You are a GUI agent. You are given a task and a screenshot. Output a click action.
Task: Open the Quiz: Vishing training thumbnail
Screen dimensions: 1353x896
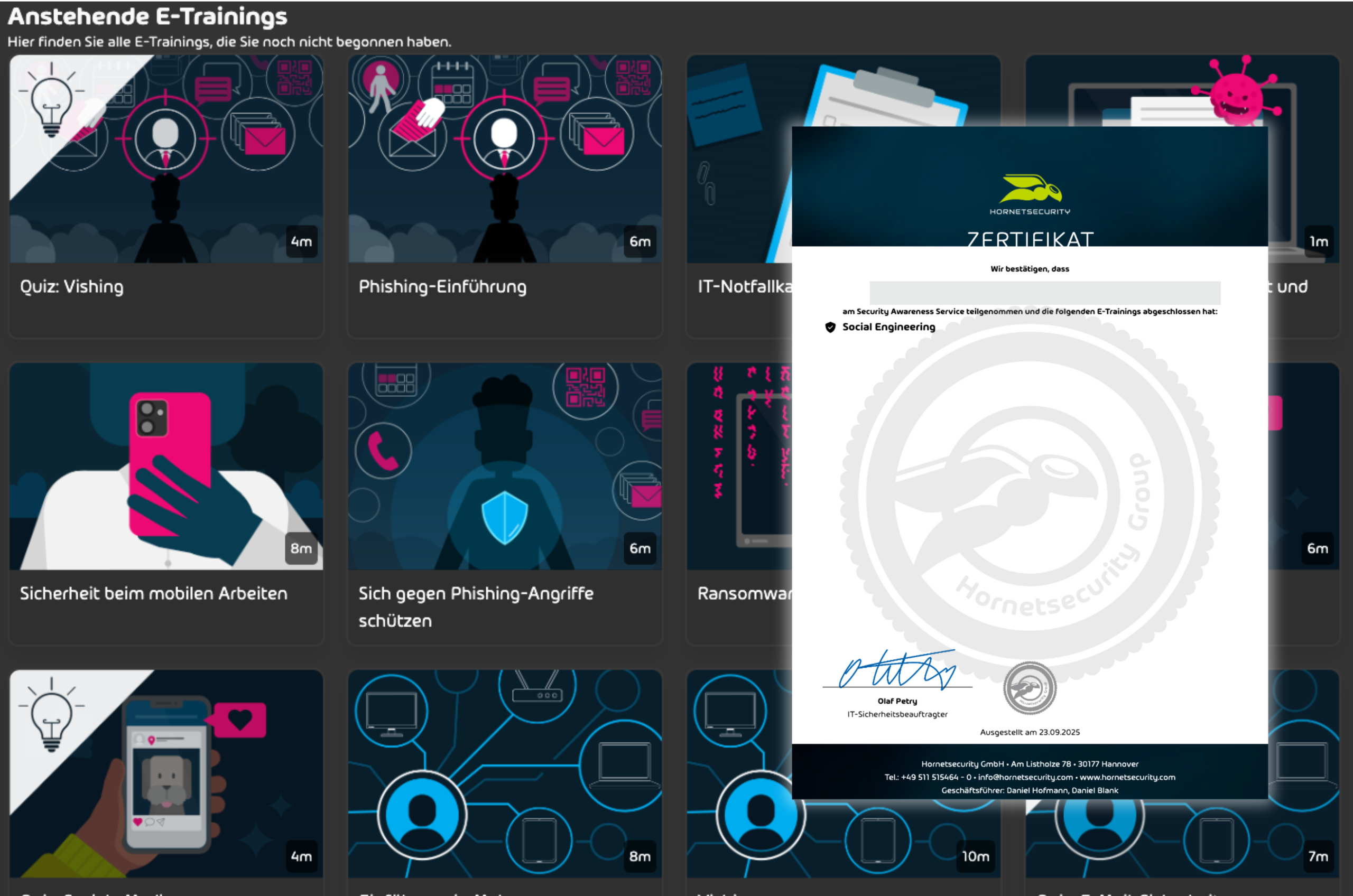(166, 159)
